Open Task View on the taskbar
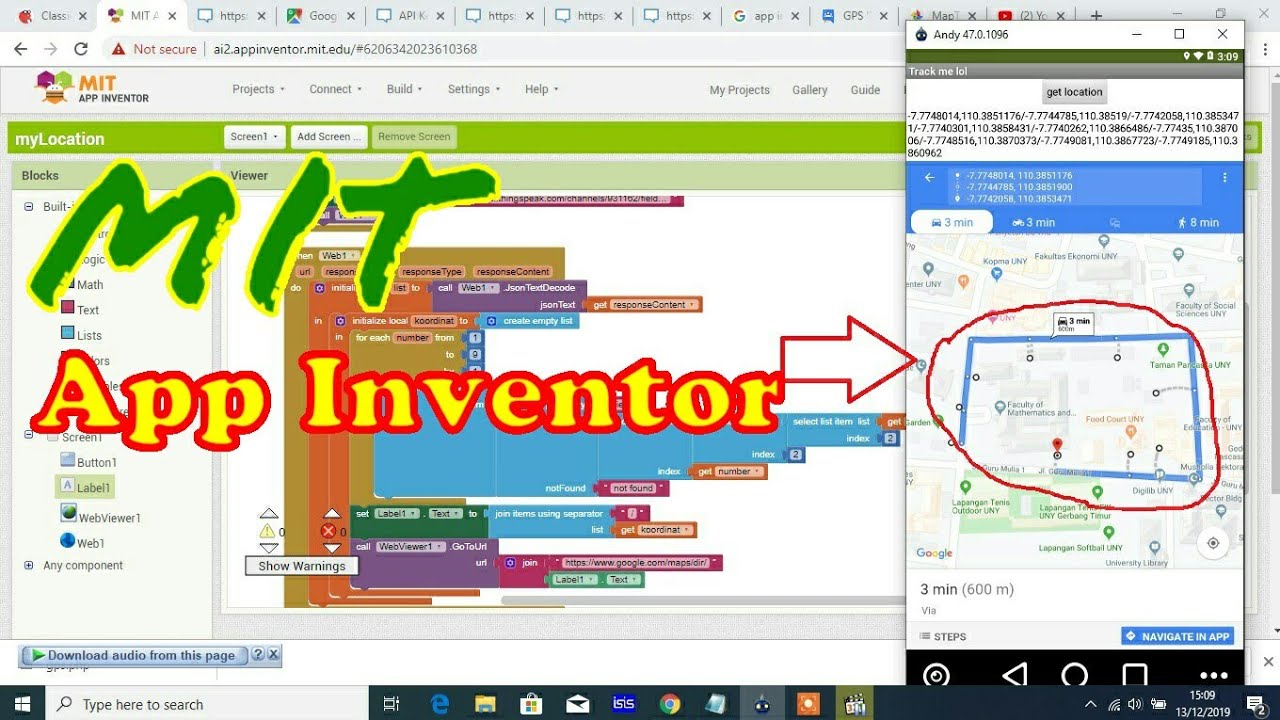1280x720 pixels. click(392, 704)
